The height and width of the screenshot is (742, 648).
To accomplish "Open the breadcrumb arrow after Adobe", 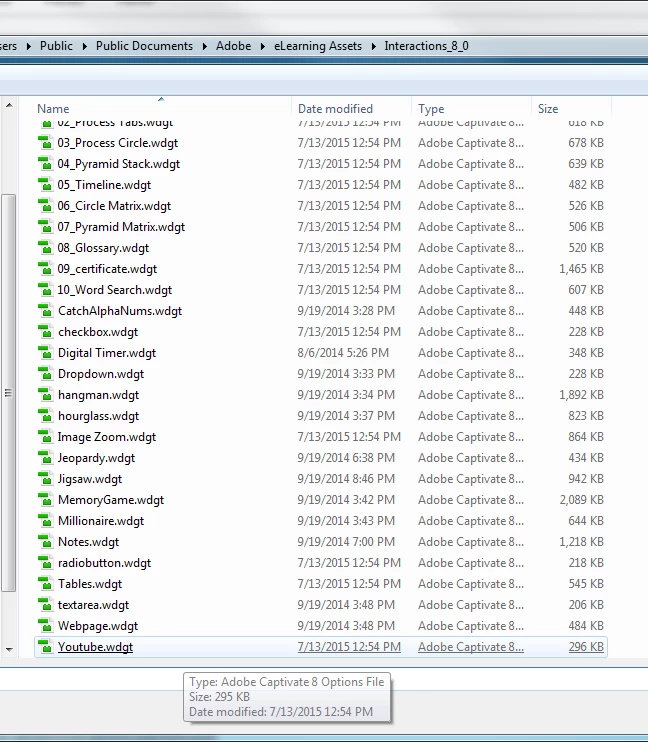I will pyautogui.click(x=263, y=46).
